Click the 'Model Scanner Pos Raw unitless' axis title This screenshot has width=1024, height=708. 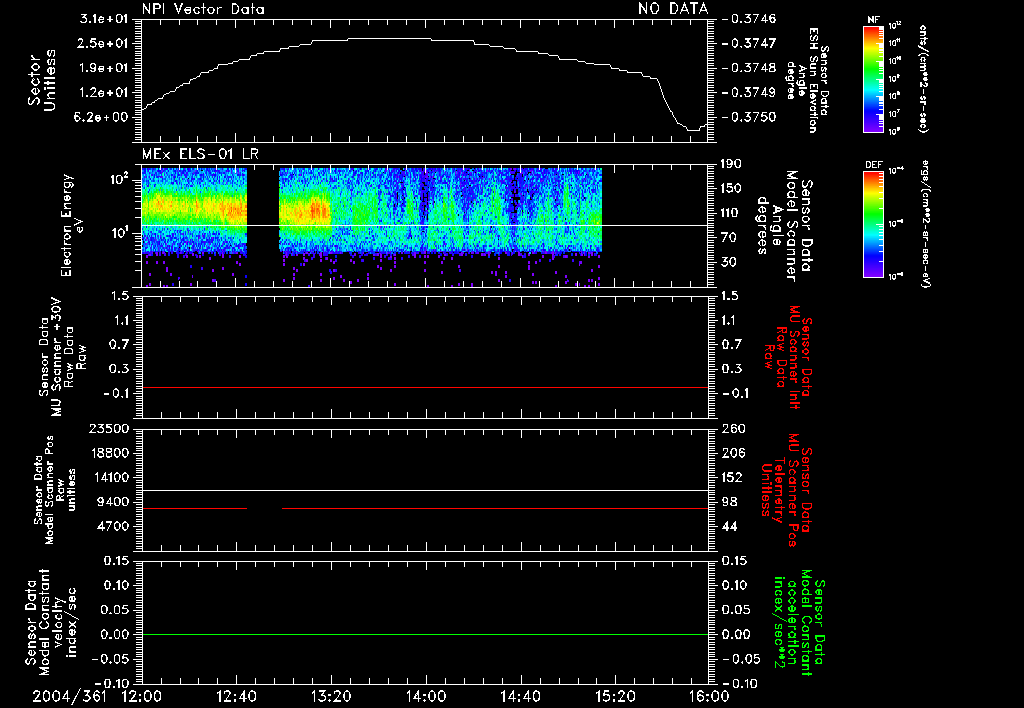pyautogui.click(x=55, y=490)
